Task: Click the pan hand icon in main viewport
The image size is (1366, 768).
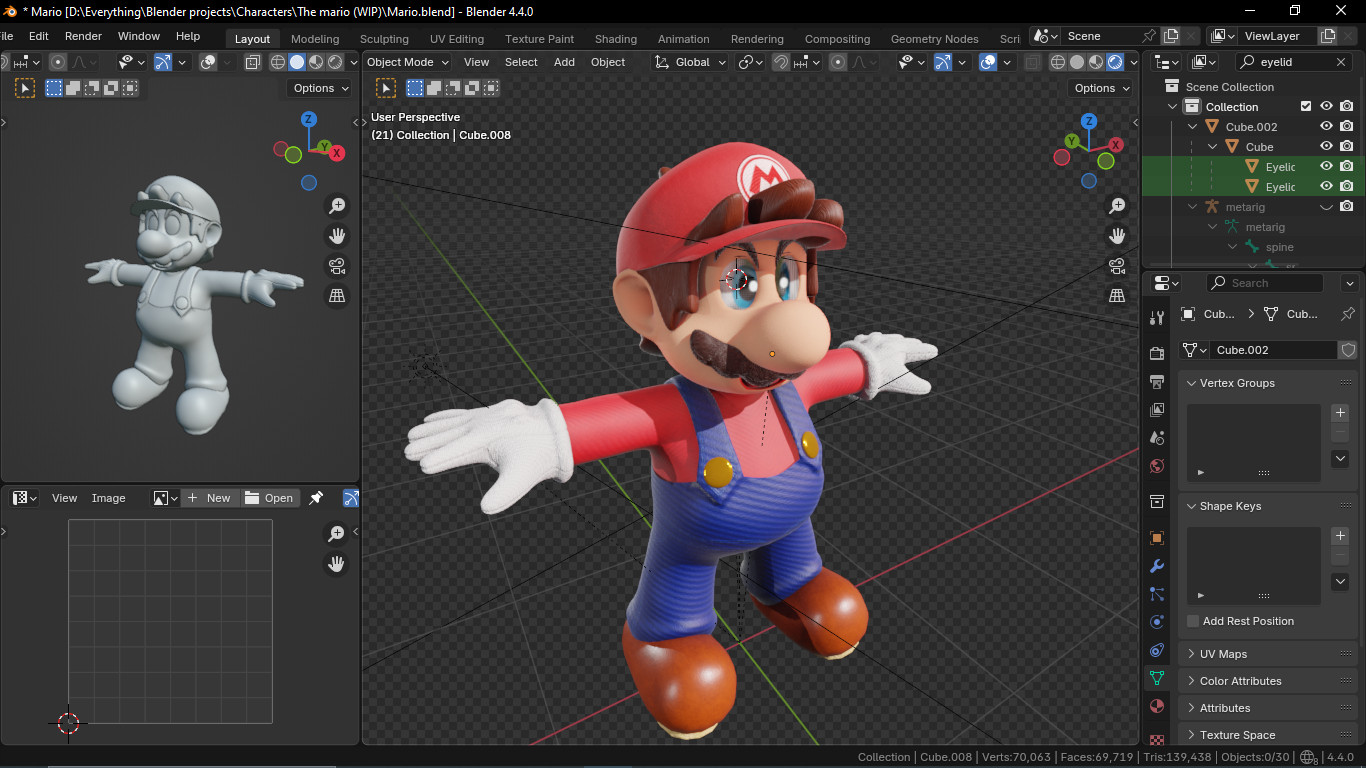Action: (x=1117, y=236)
